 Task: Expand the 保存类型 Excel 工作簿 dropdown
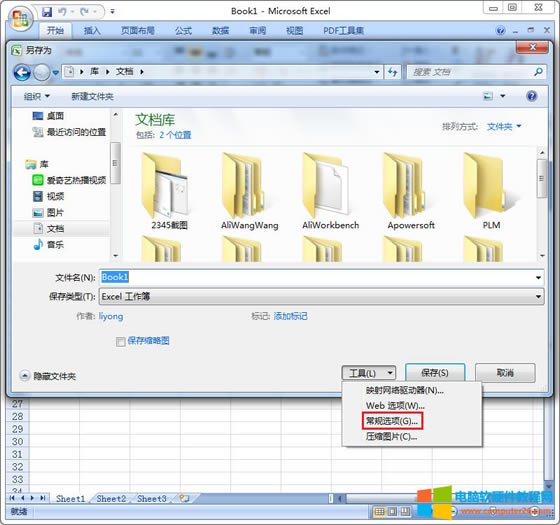[321, 296]
